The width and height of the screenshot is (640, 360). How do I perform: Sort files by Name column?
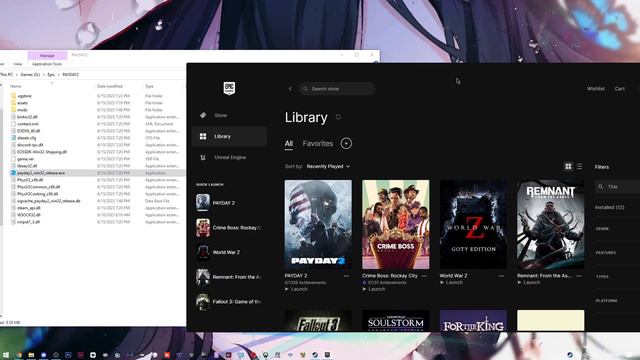[x=16, y=86]
